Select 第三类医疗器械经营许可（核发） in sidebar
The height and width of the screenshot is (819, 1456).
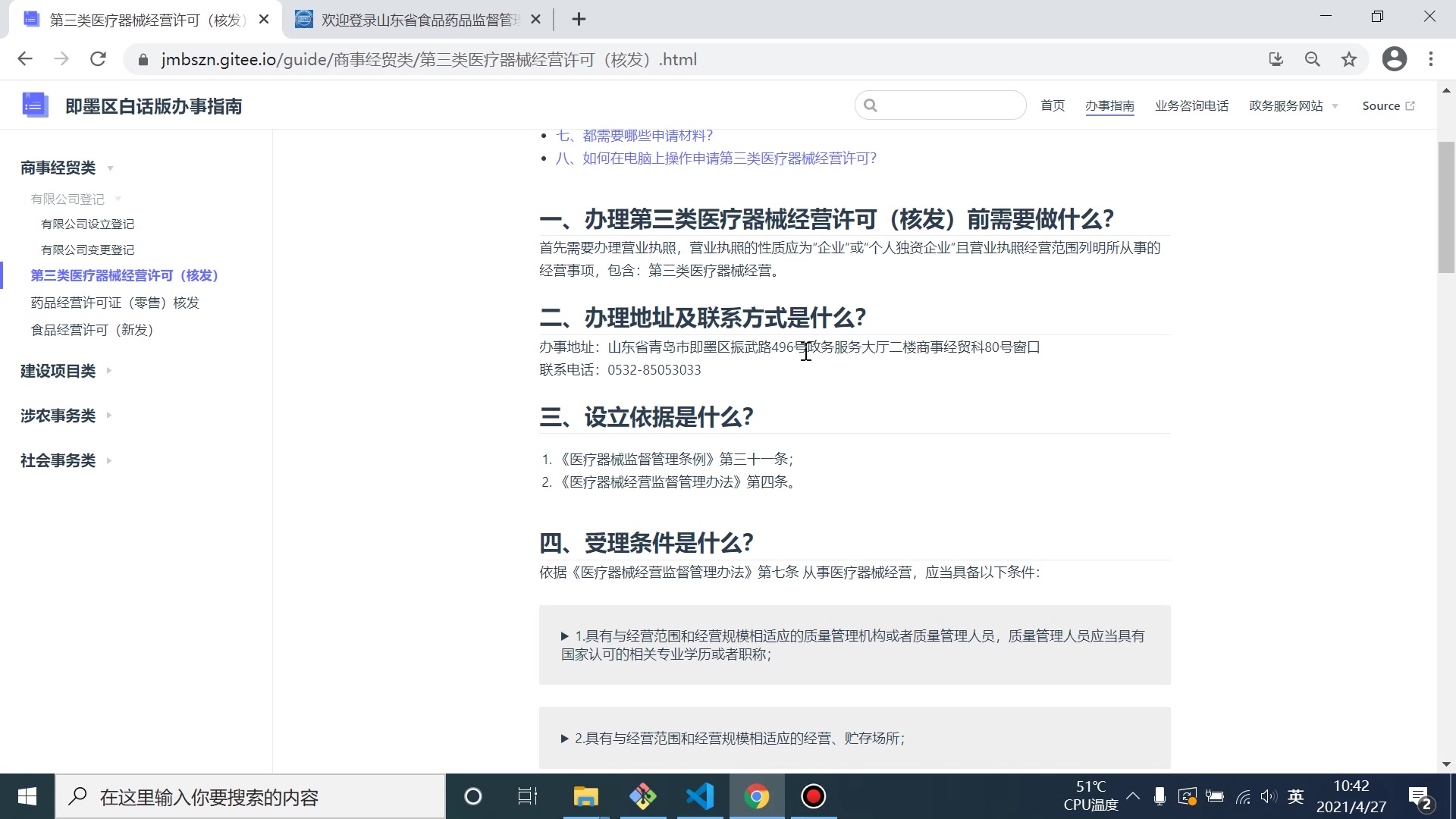point(125,275)
